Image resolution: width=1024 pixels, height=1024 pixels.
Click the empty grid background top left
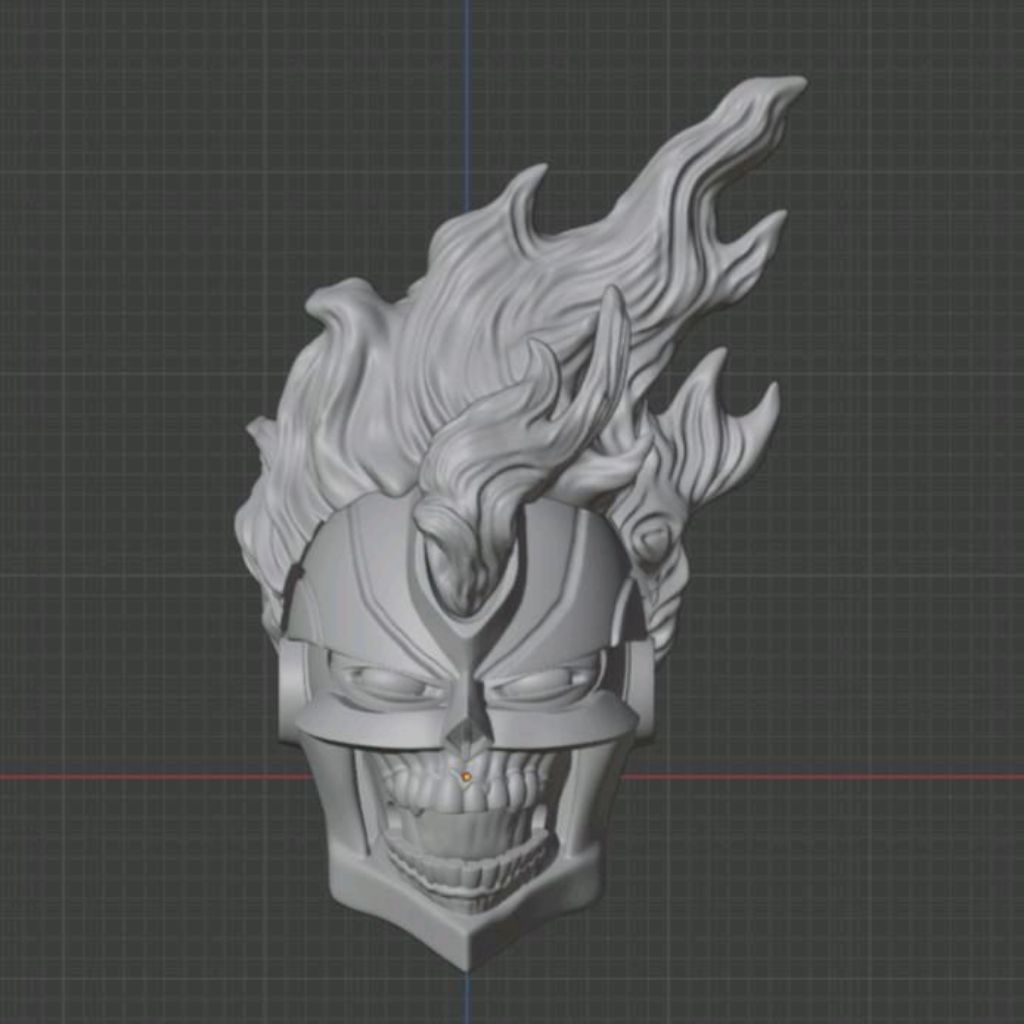tap(100, 100)
